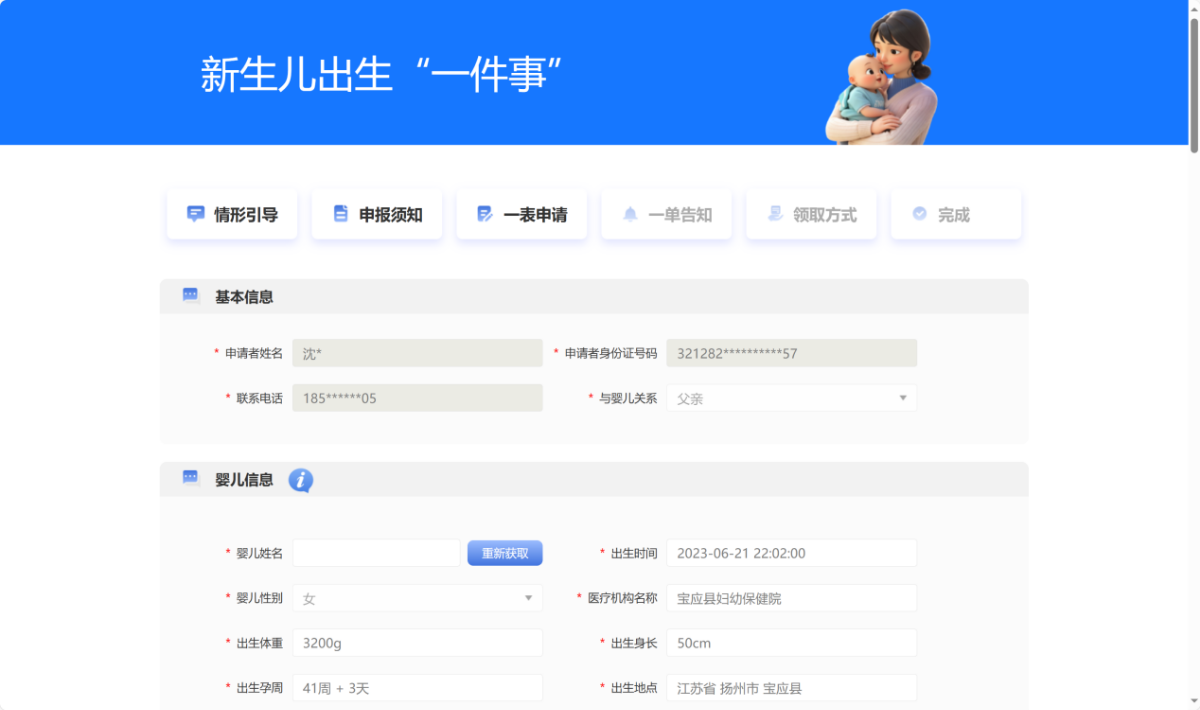The width and height of the screenshot is (1200, 710).
Task: Select the 出生时间 field with 2023-06-21
Action: click(x=792, y=553)
